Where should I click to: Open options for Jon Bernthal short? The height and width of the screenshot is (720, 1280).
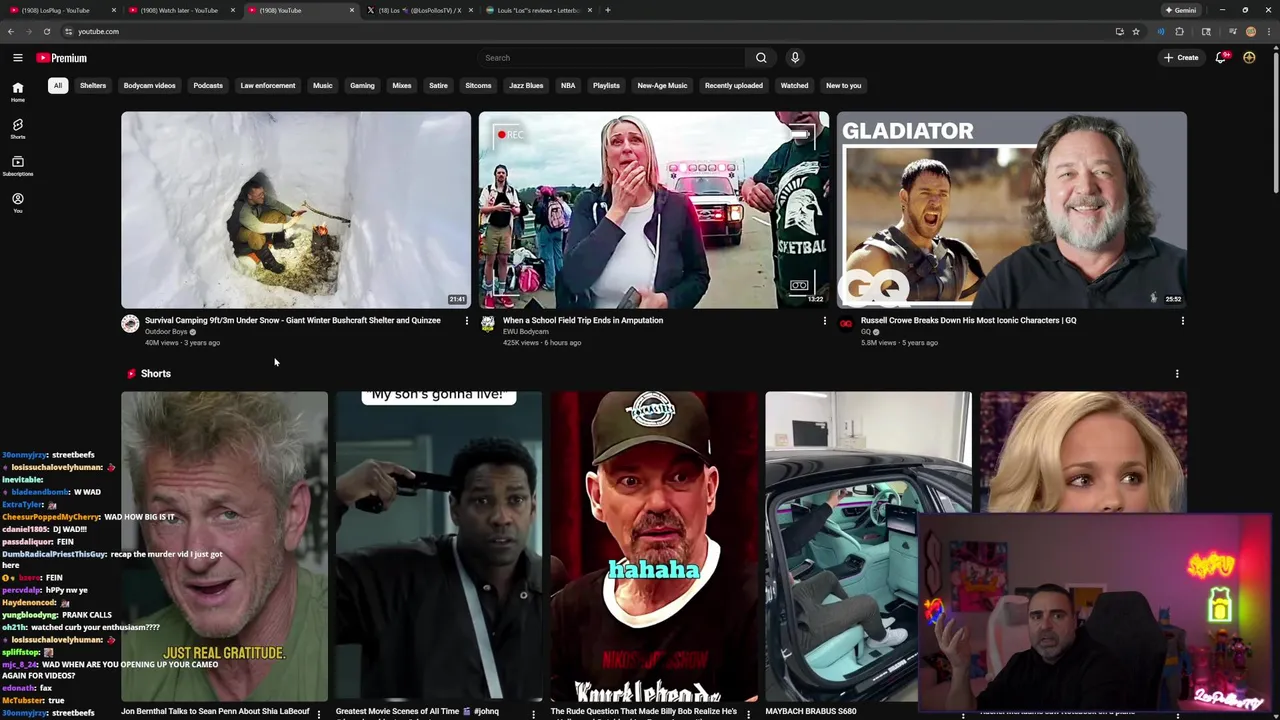click(319, 714)
